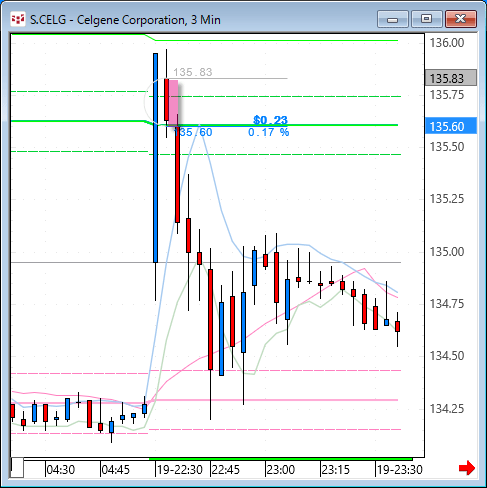Click the 135.50 price axis label
The width and height of the screenshot is (487, 488).
click(x=447, y=147)
